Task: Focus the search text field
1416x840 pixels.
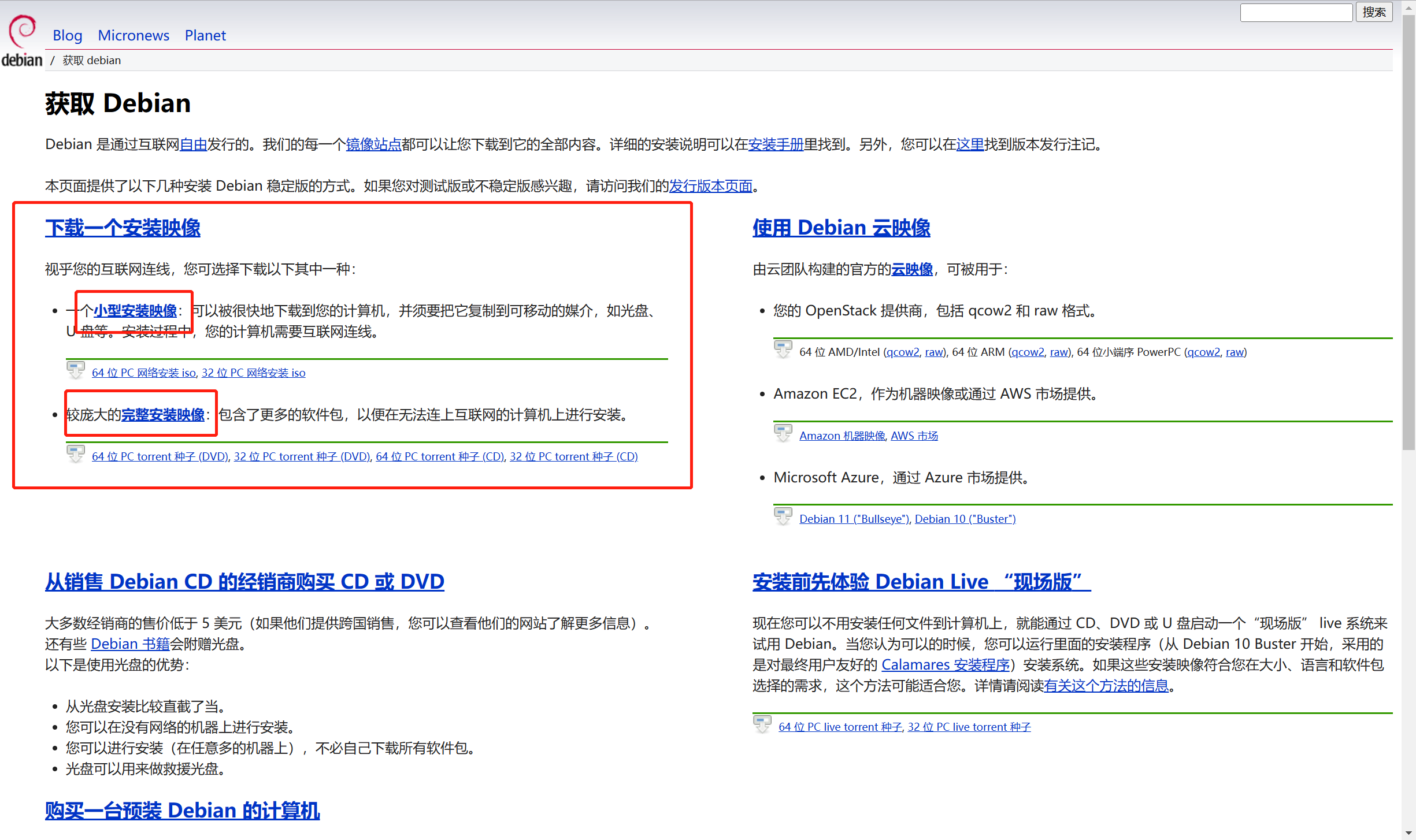Action: (x=1296, y=12)
